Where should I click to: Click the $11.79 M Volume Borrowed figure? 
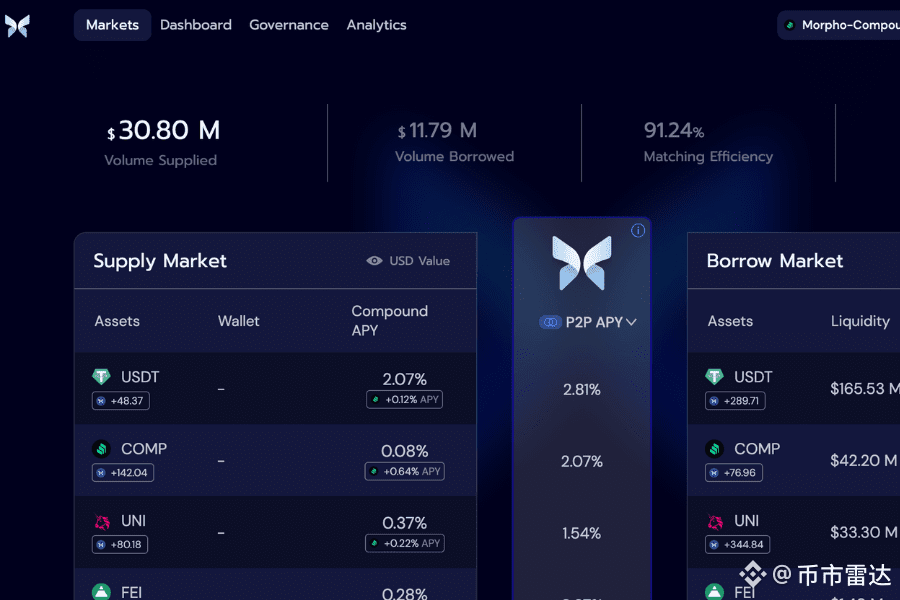437,130
